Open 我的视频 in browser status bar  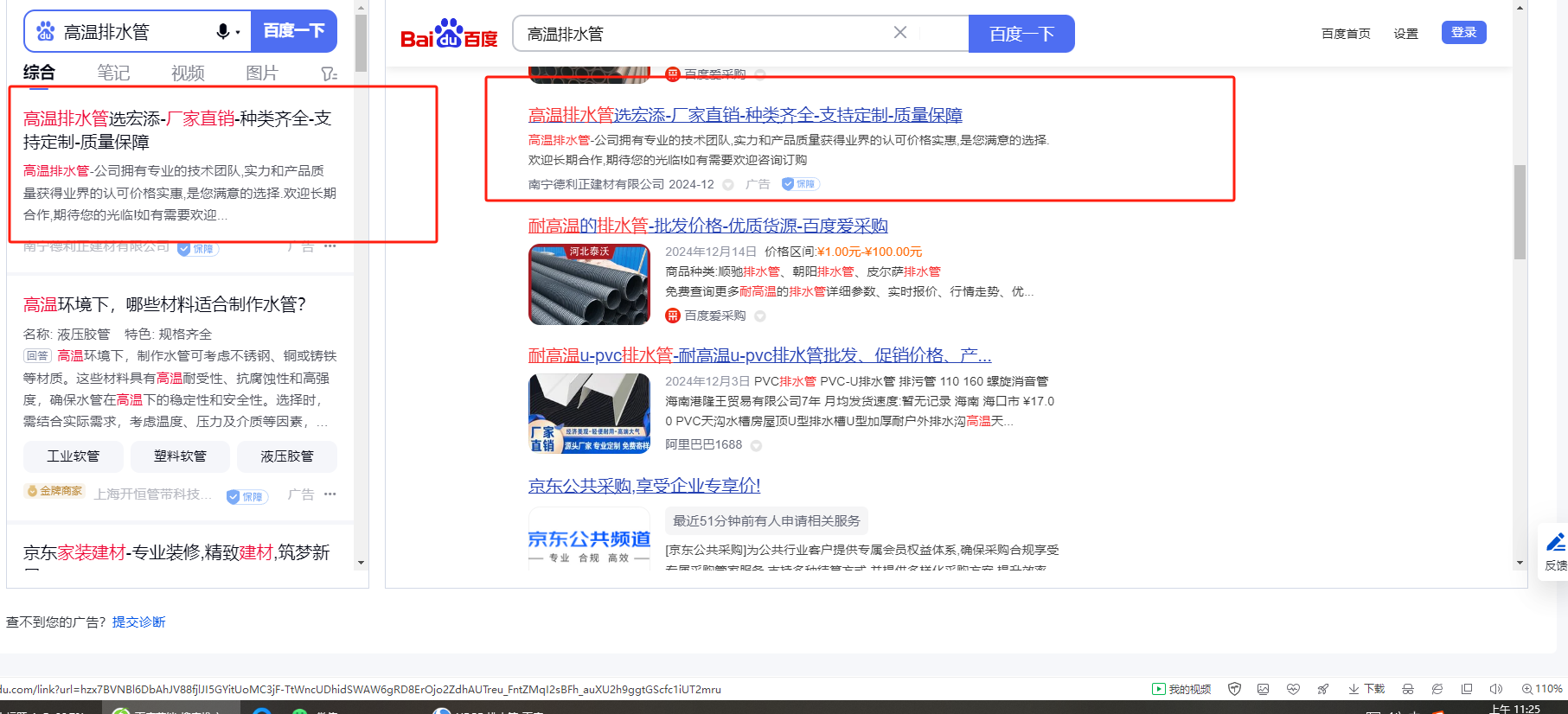click(1181, 689)
